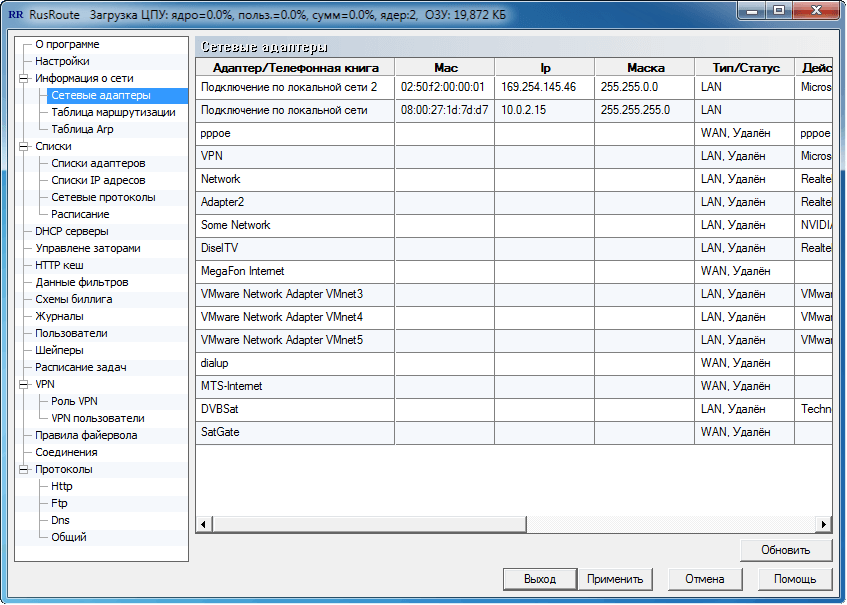This screenshot has width=847, height=605.
Task: Click the IP 10.0.2.15 cell
Action: tap(545, 110)
